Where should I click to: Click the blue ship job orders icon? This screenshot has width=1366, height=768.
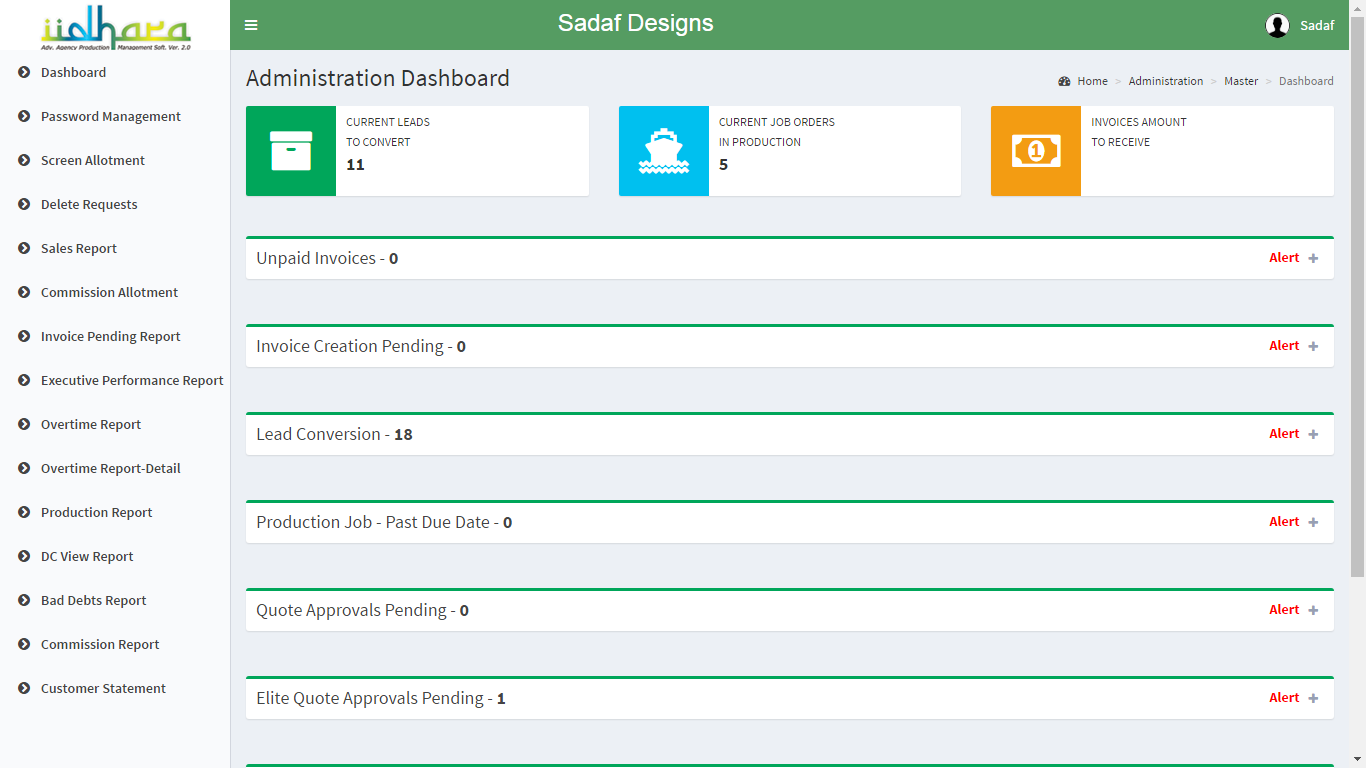(x=664, y=151)
